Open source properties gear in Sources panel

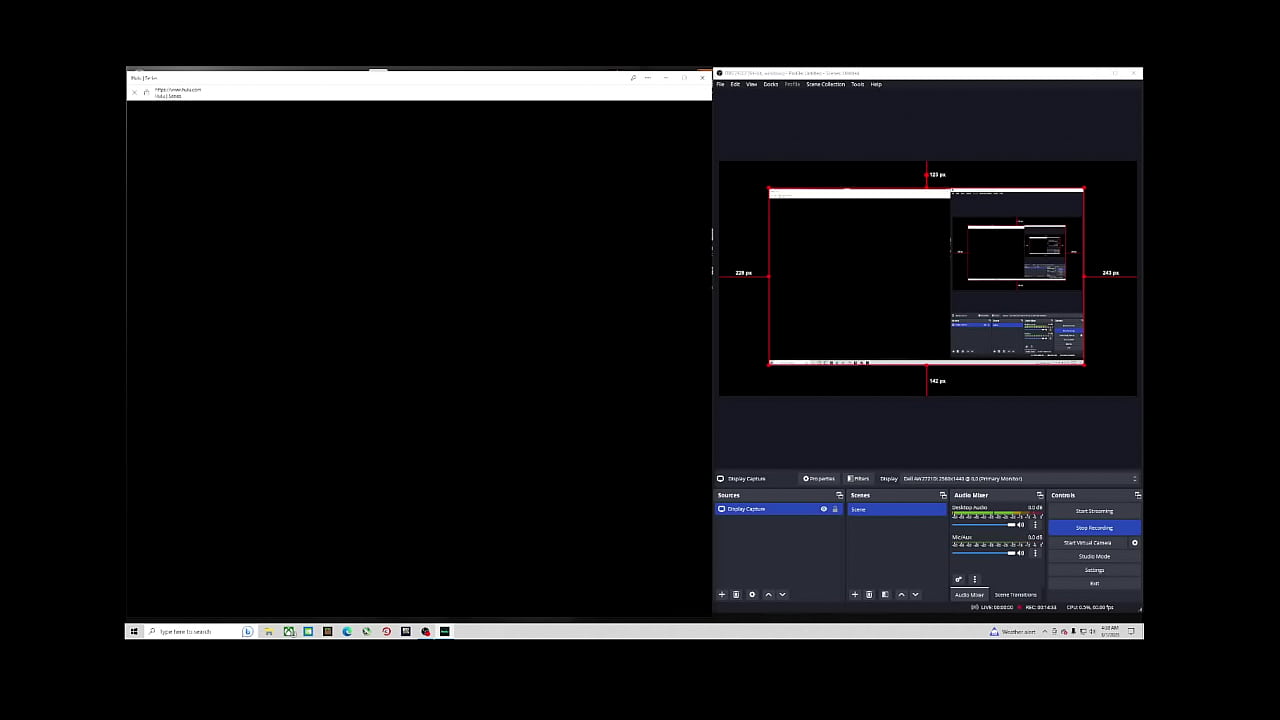pyautogui.click(x=752, y=594)
